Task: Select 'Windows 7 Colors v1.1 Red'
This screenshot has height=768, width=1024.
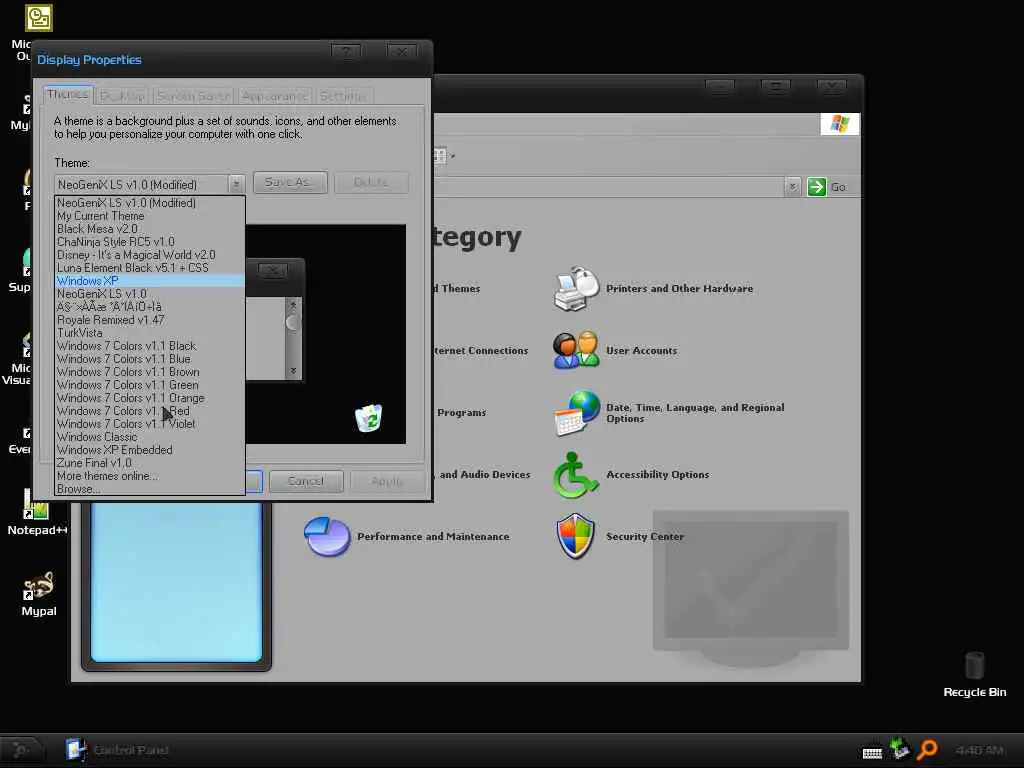Action: click(150, 411)
